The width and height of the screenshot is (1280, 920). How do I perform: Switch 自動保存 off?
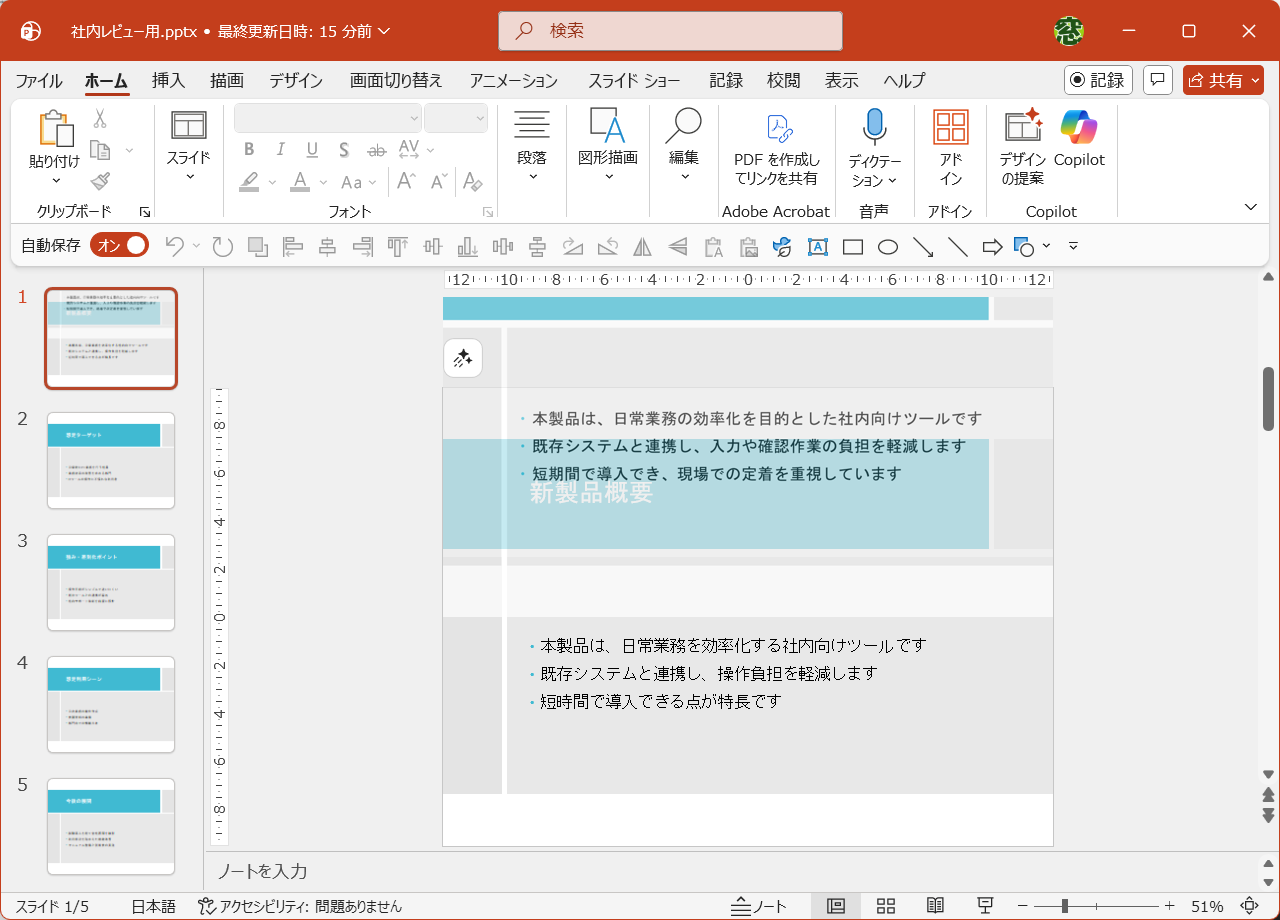(119, 243)
